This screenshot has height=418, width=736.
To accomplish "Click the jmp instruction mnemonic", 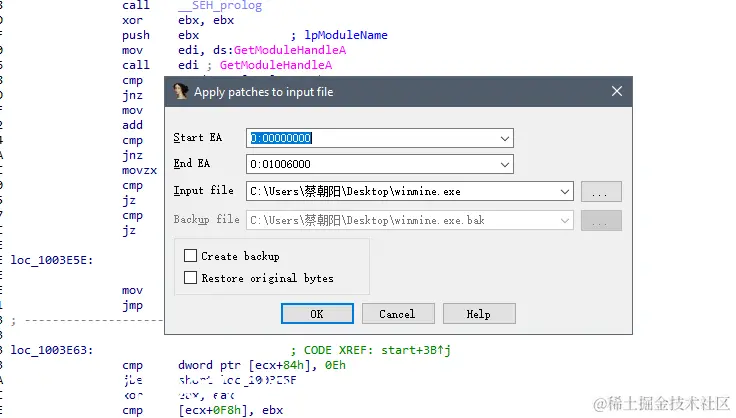I will click(132, 305).
